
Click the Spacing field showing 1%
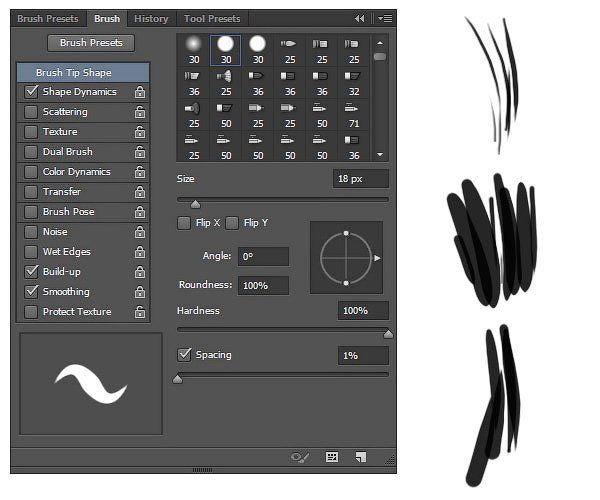[x=363, y=356]
